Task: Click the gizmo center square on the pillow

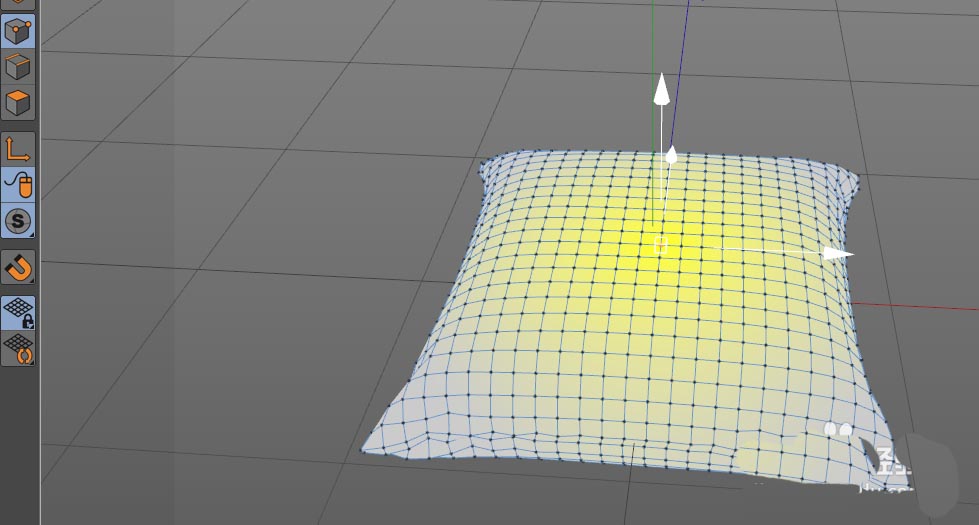Action: coord(661,245)
